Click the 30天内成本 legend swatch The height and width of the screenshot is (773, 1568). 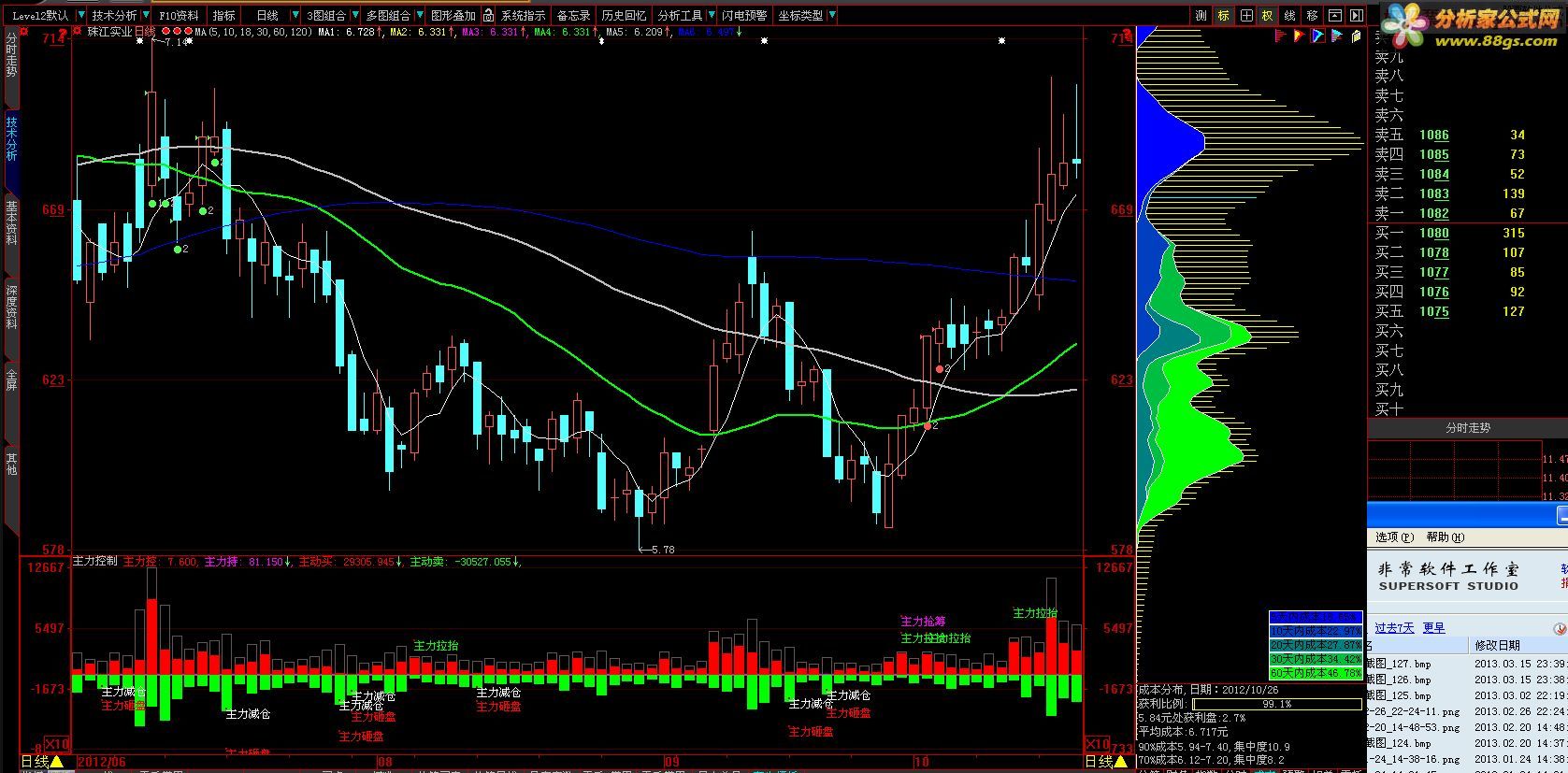pos(1315,659)
